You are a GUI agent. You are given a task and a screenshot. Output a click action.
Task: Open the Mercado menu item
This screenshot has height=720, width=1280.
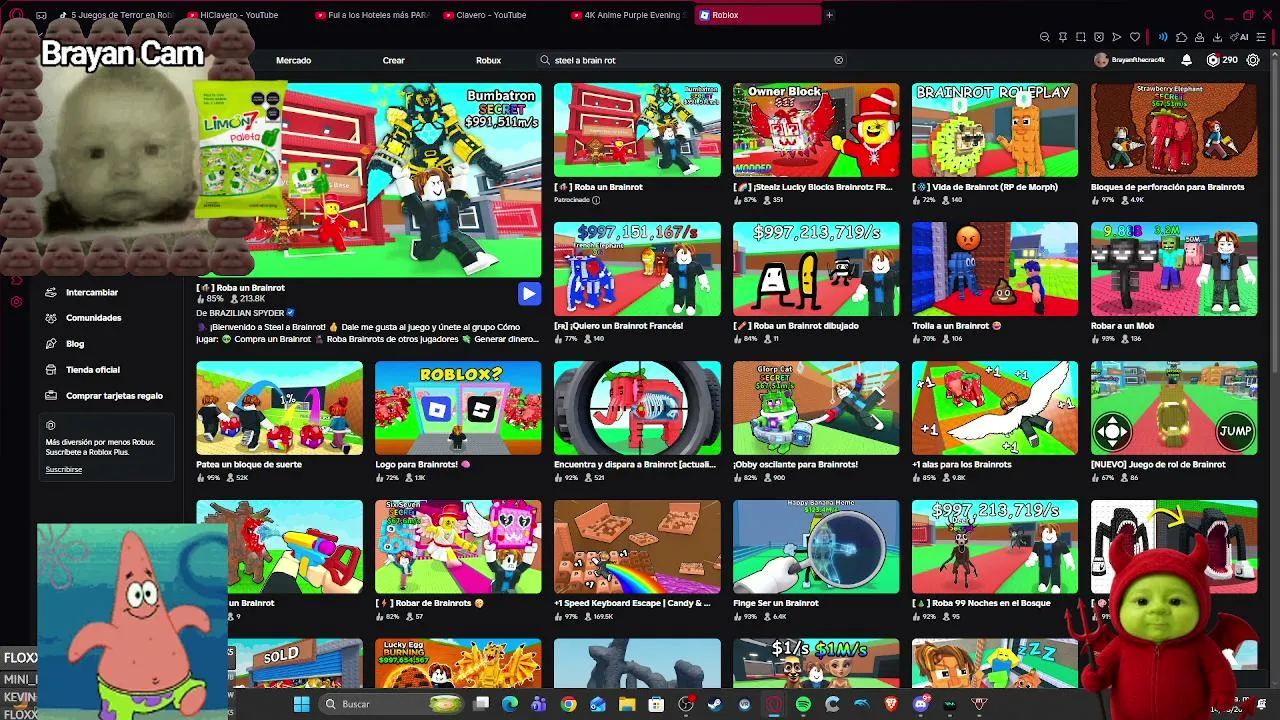(x=293, y=60)
